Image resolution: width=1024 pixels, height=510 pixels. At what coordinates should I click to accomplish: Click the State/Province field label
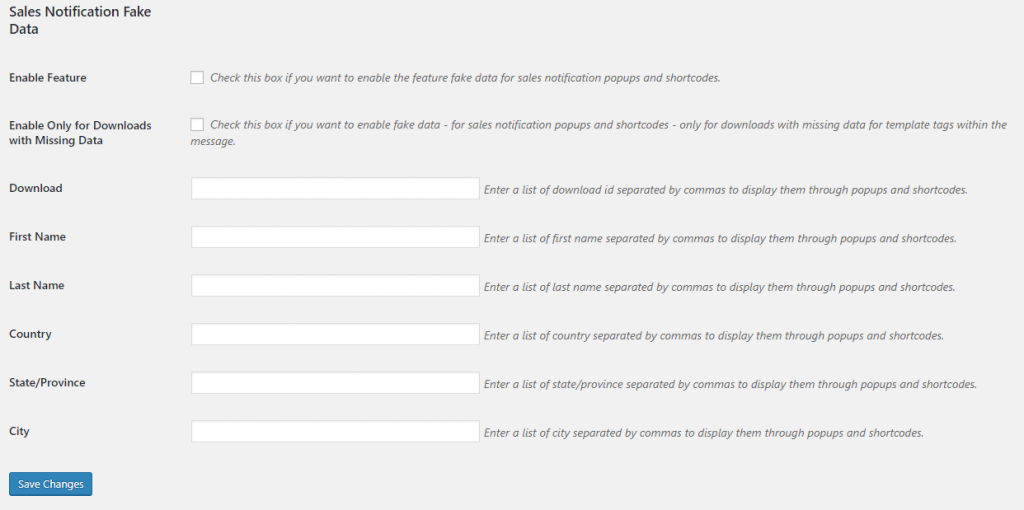[x=47, y=382]
